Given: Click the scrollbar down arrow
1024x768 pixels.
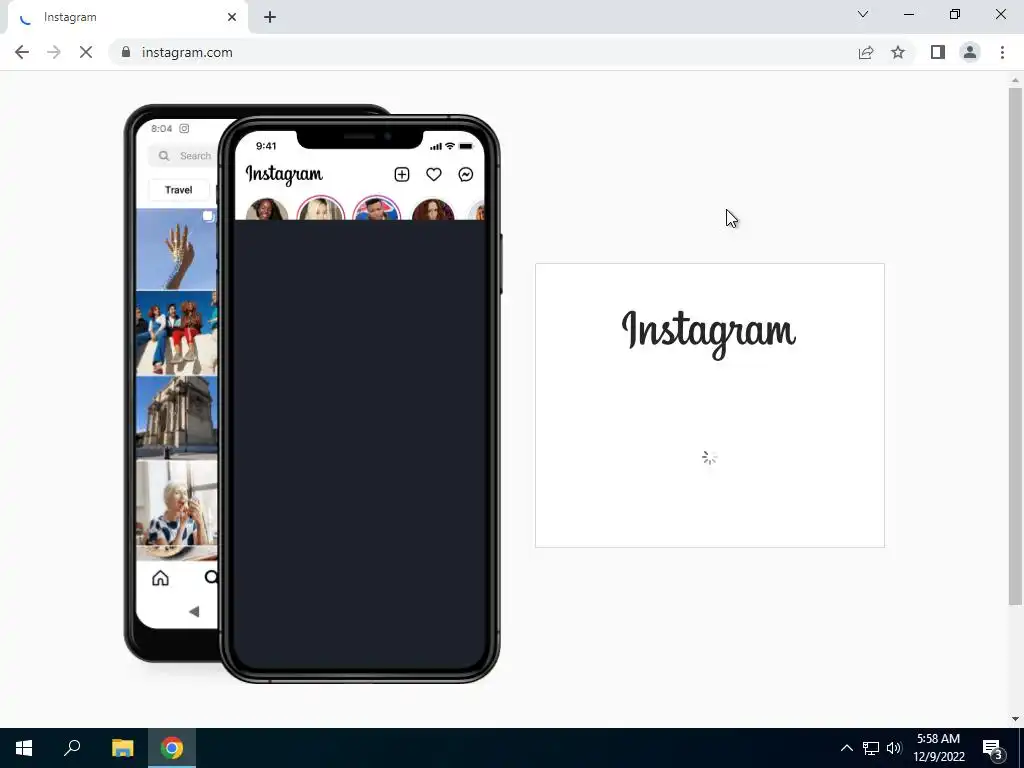Looking at the screenshot, I should pyautogui.click(x=1015, y=718).
